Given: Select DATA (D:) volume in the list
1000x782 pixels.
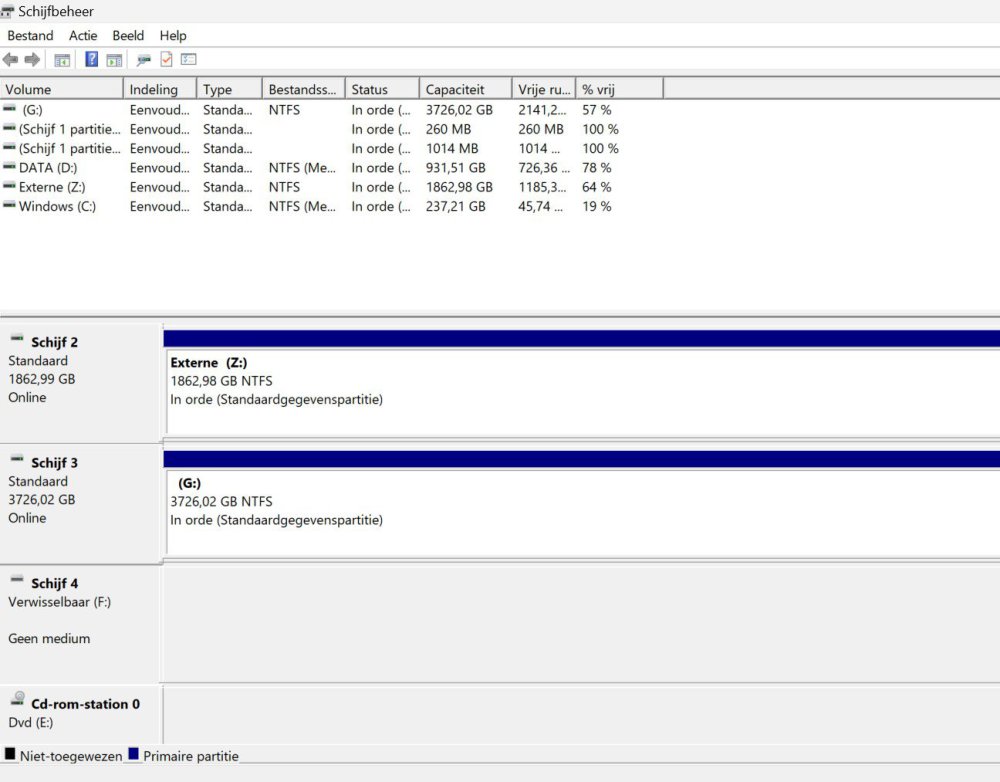Looking at the screenshot, I should click(x=47, y=168).
